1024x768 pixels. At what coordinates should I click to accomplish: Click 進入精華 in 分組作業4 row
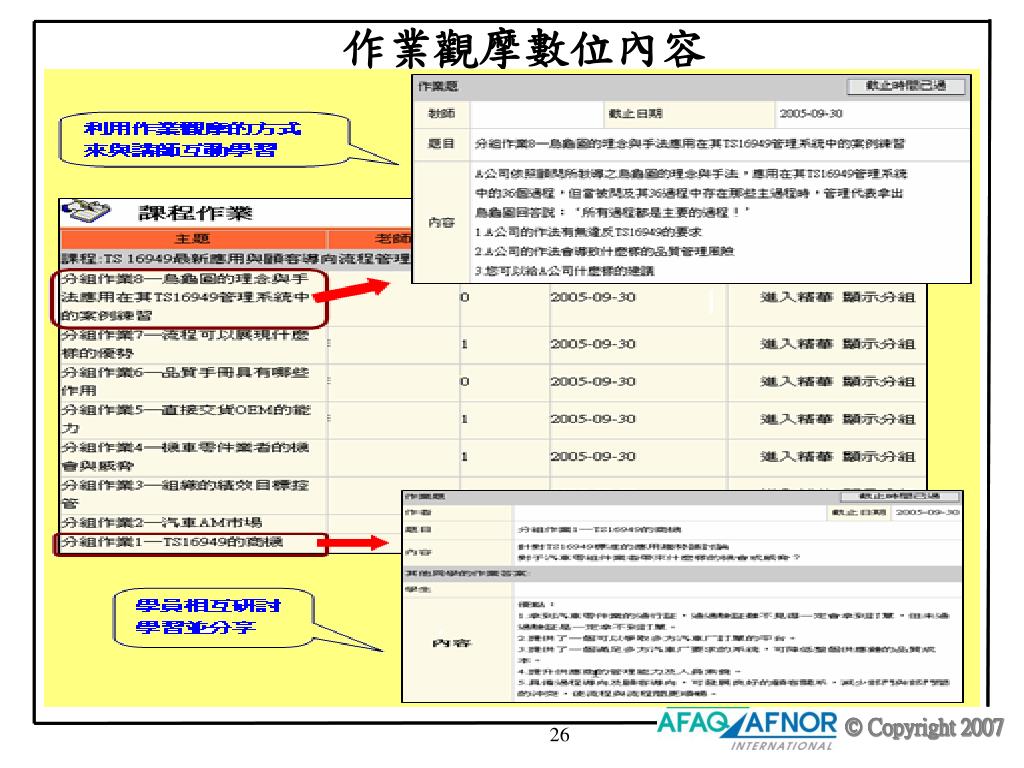(x=796, y=456)
